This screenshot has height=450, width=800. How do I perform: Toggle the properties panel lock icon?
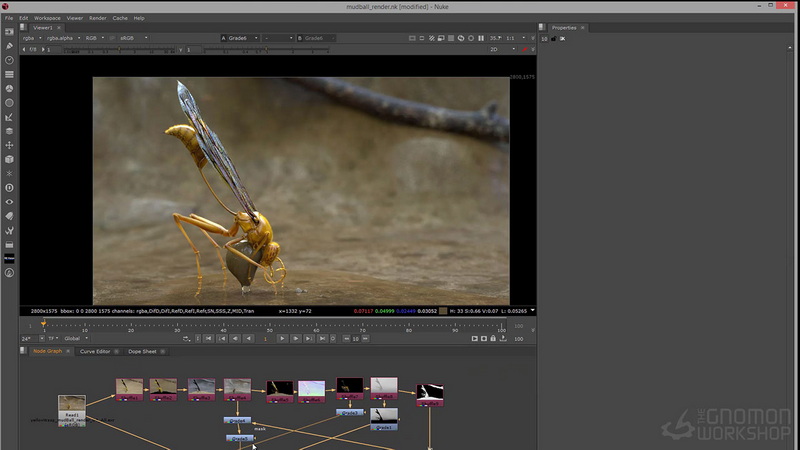point(554,39)
